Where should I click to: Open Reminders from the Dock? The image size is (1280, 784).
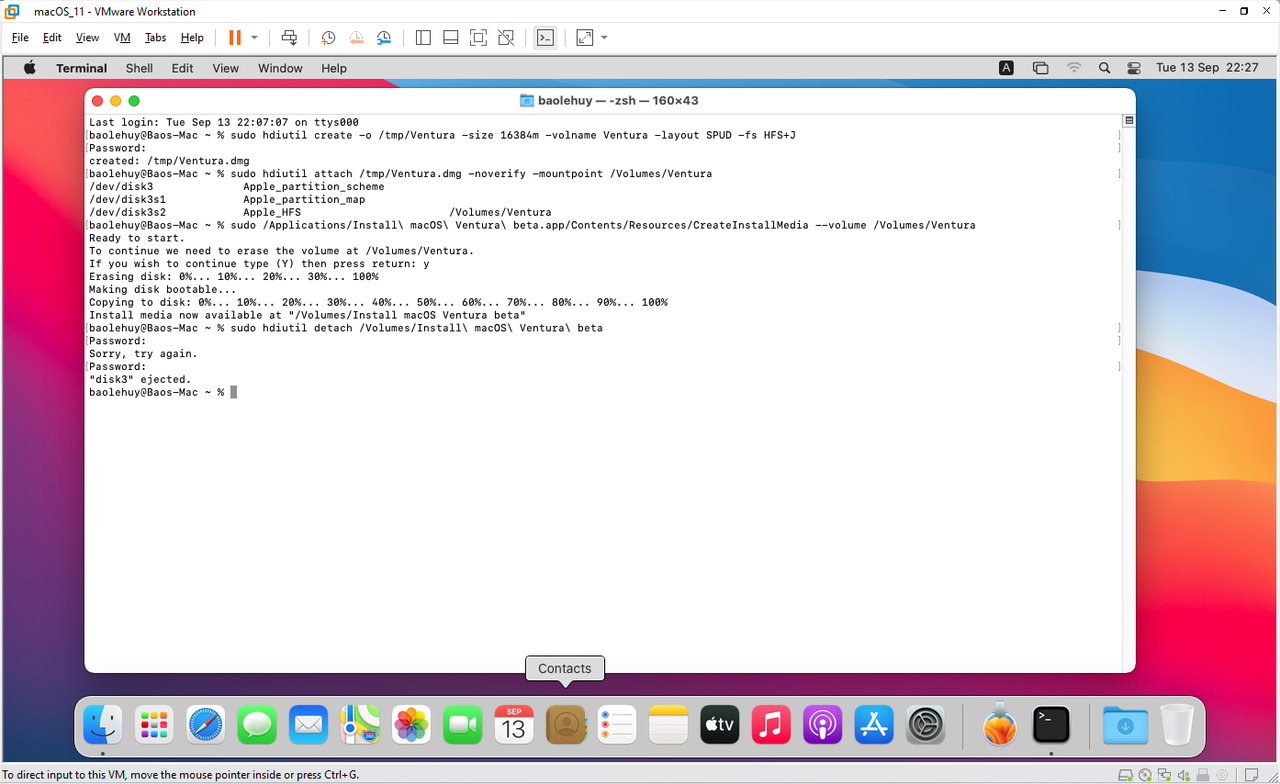(617, 724)
